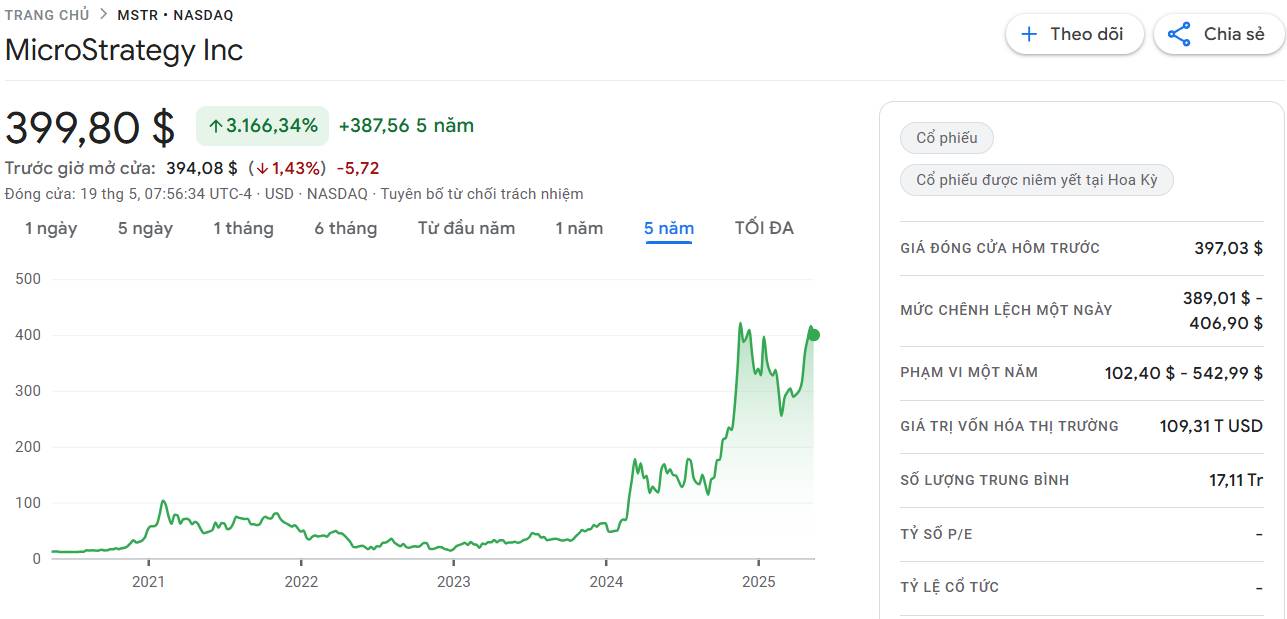Select the 1 năm range tab

coord(579,228)
